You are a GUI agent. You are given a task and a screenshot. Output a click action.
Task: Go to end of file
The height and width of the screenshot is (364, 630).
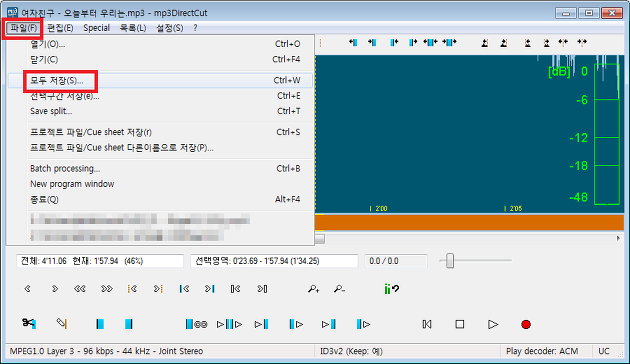[x=262, y=288]
